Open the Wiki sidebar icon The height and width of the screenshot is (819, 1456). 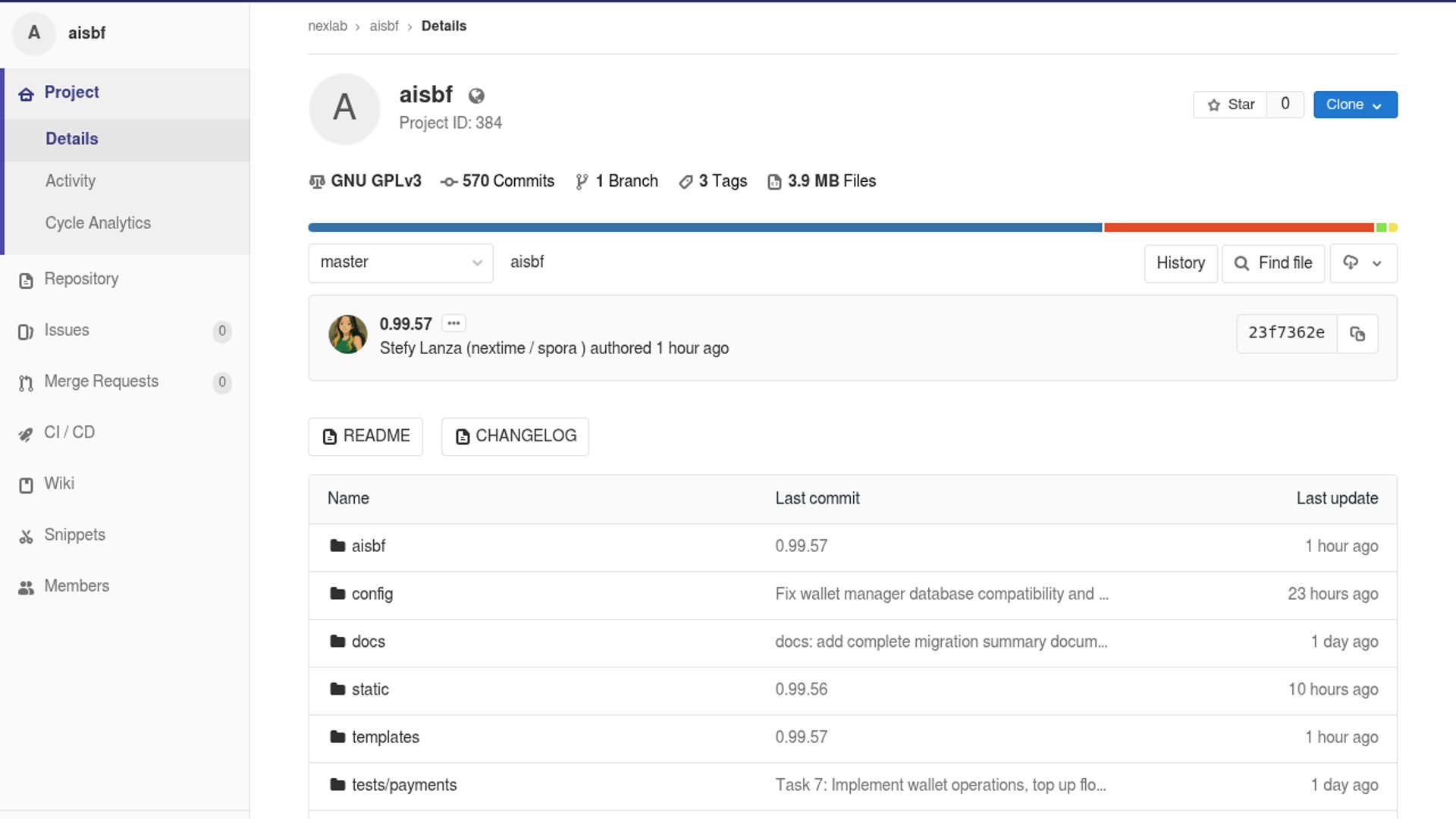point(26,485)
